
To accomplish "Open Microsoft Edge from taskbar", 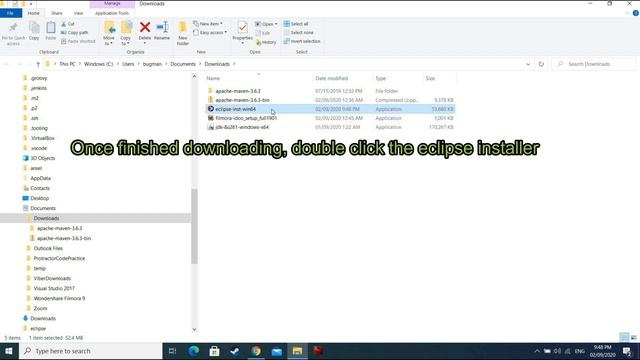I will [x=193, y=351].
